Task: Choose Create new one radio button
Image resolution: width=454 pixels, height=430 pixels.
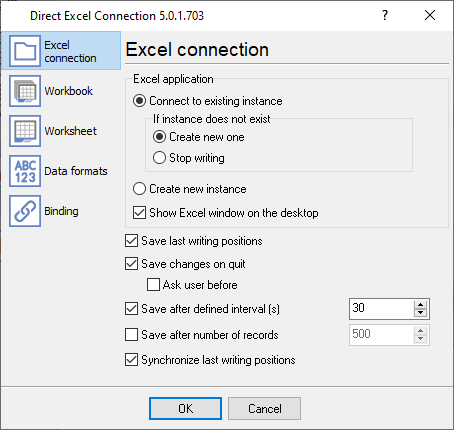Action: coord(159,137)
